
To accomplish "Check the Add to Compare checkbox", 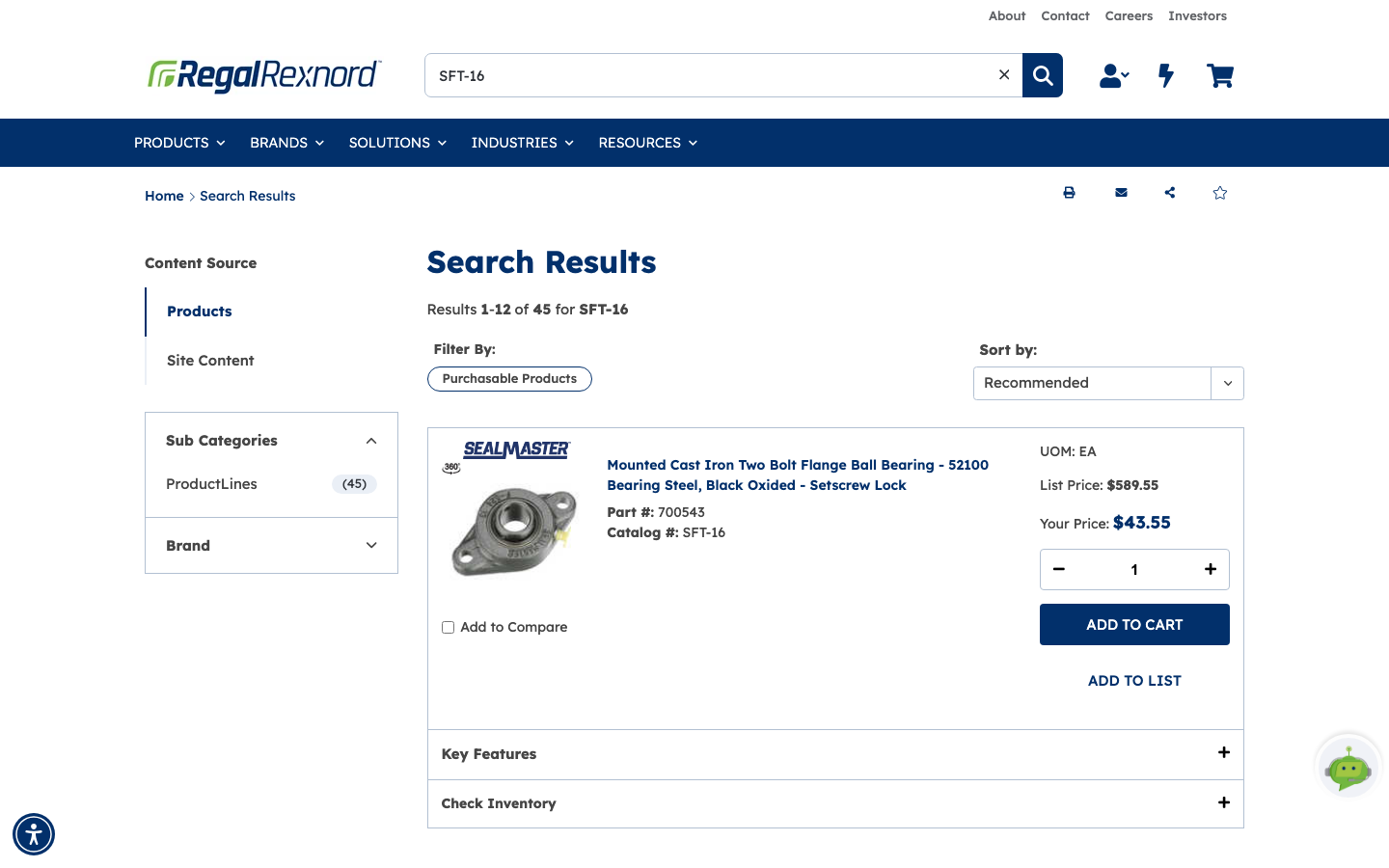I will tap(448, 627).
